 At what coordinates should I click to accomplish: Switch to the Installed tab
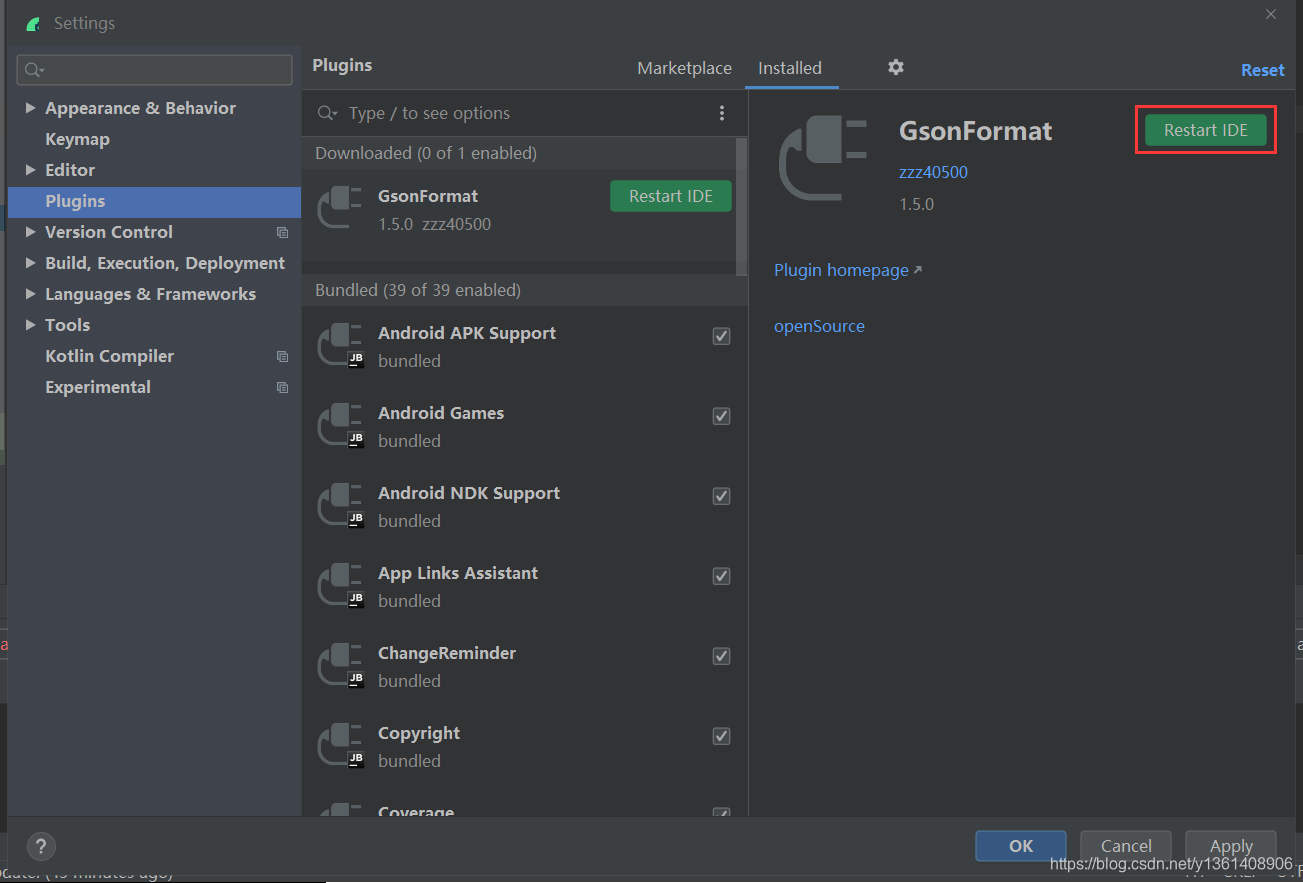click(790, 68)
